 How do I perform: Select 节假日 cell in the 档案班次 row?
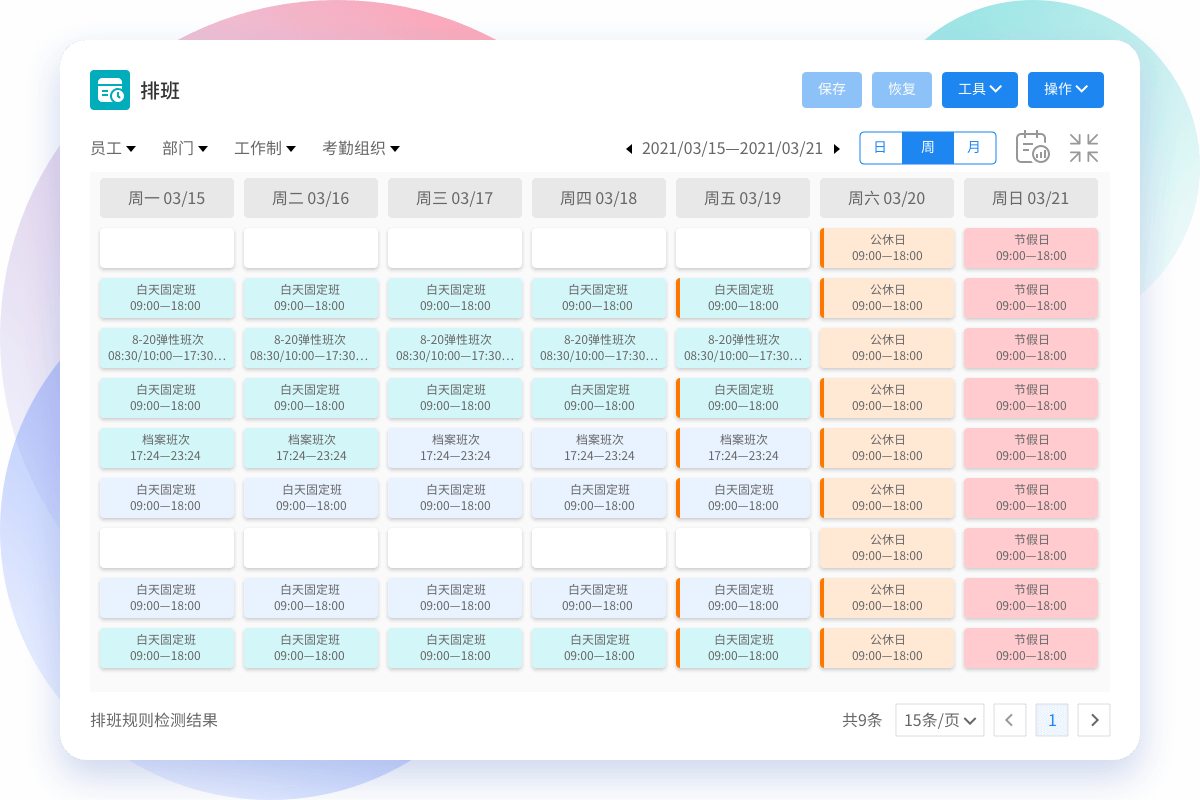tap(1031, 448)
